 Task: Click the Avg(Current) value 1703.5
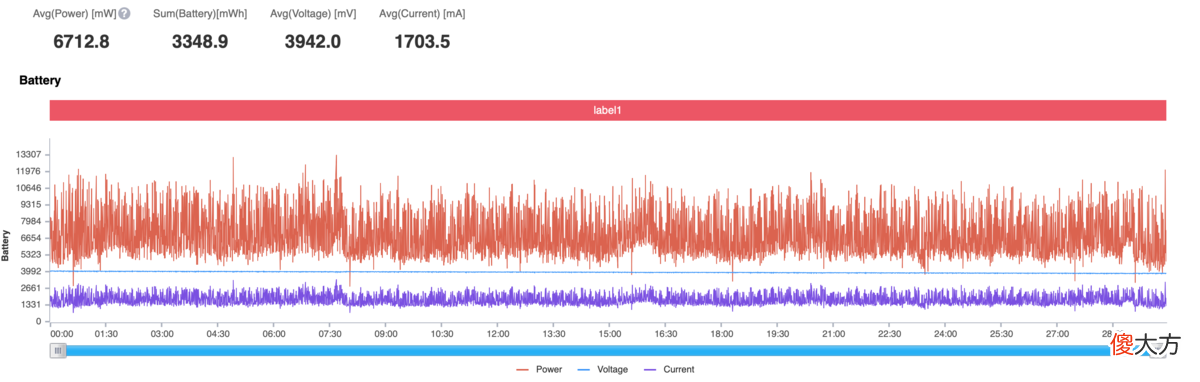[422, 42]
